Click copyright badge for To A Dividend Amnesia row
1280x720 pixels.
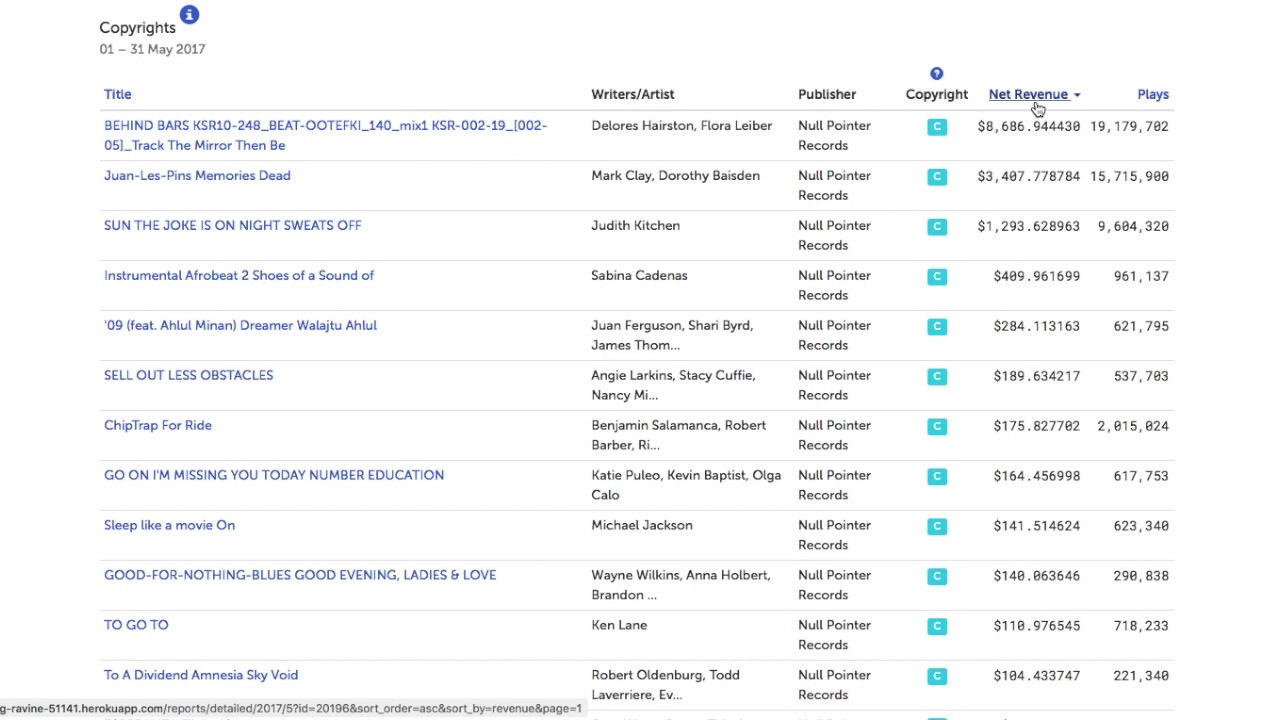coord(937,676)
